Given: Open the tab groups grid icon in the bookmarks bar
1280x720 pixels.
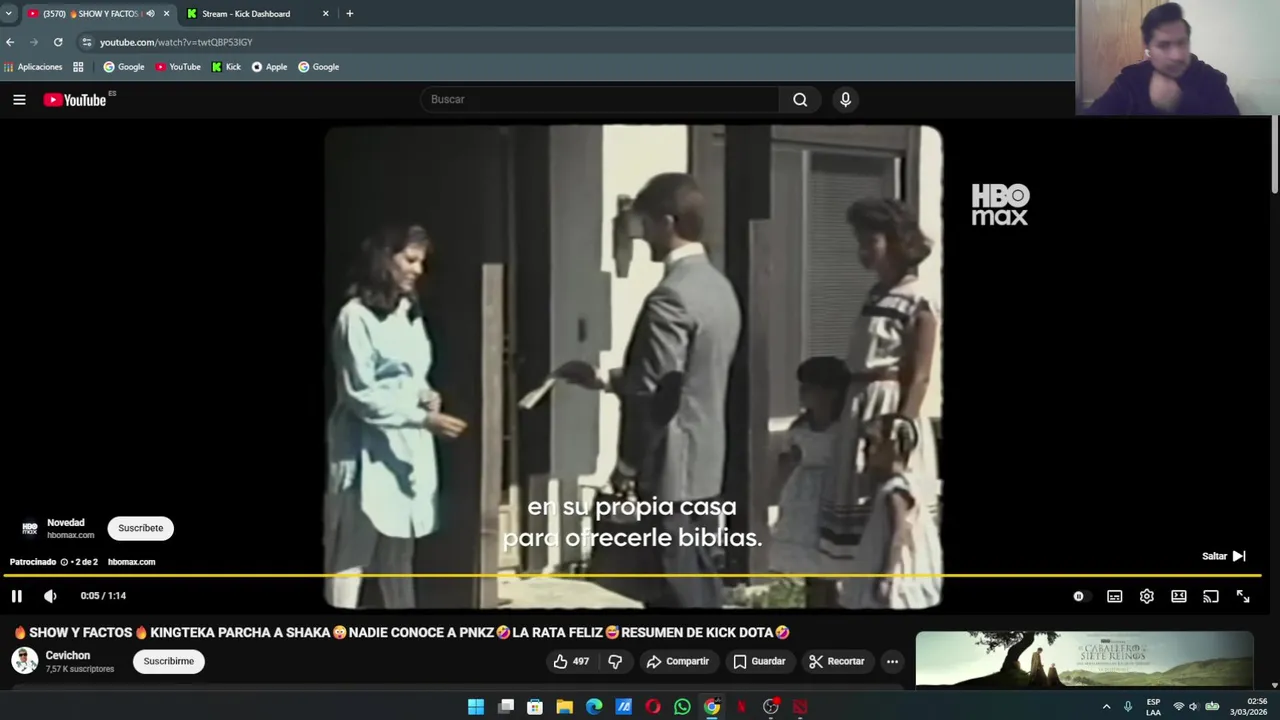Looking at the screenshot, I should [79, 67].
